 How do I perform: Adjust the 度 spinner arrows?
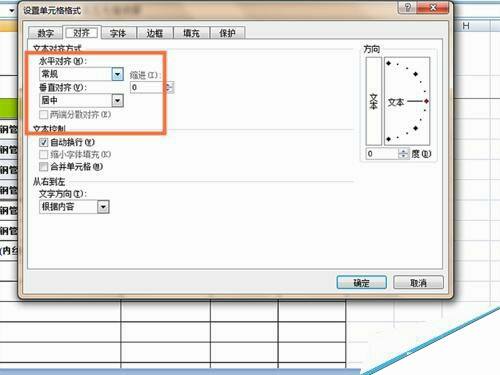coord(404,154)
